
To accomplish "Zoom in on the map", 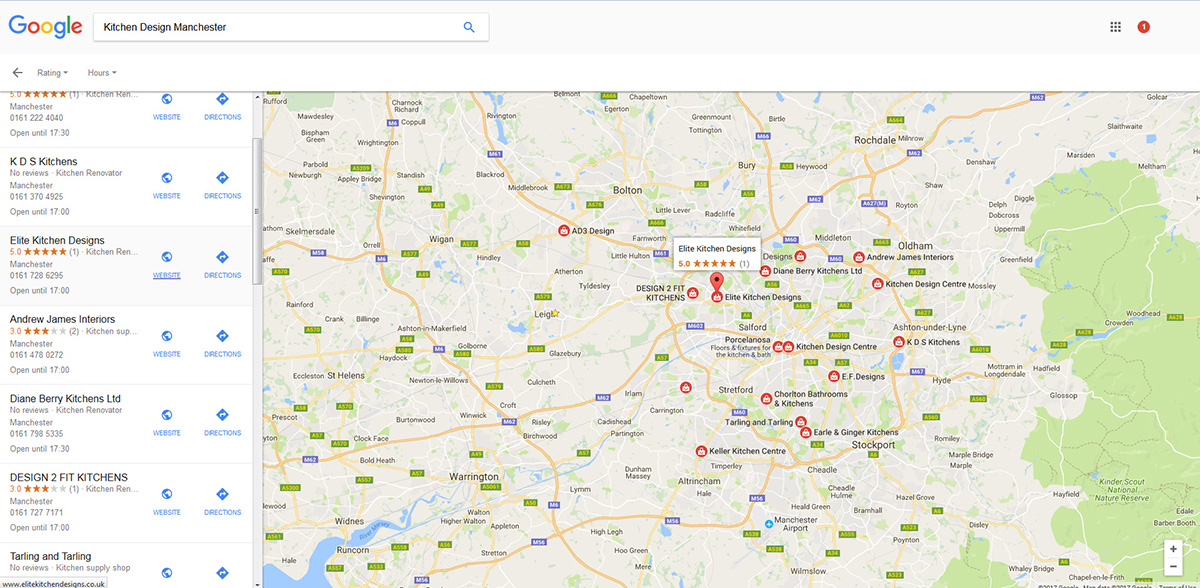I will 1173,549.
